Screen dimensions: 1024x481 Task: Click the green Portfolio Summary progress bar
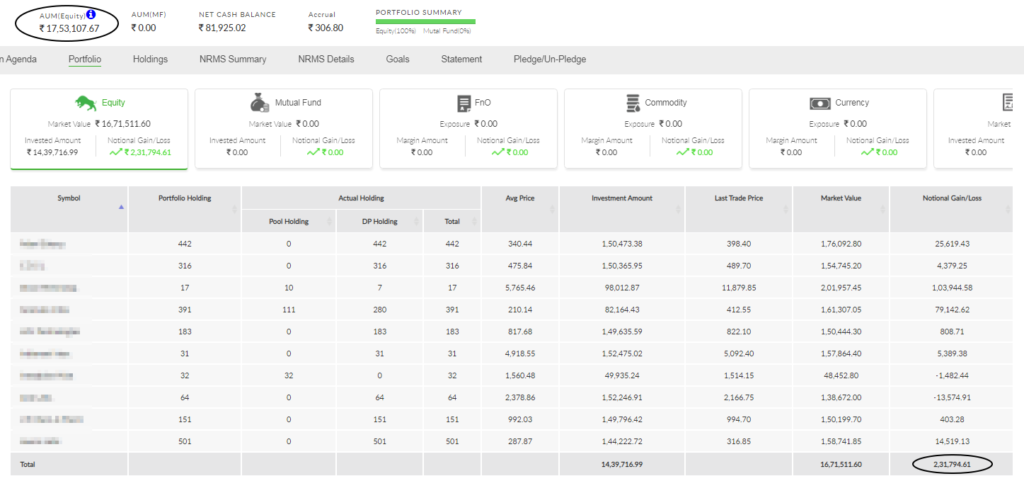425,22
